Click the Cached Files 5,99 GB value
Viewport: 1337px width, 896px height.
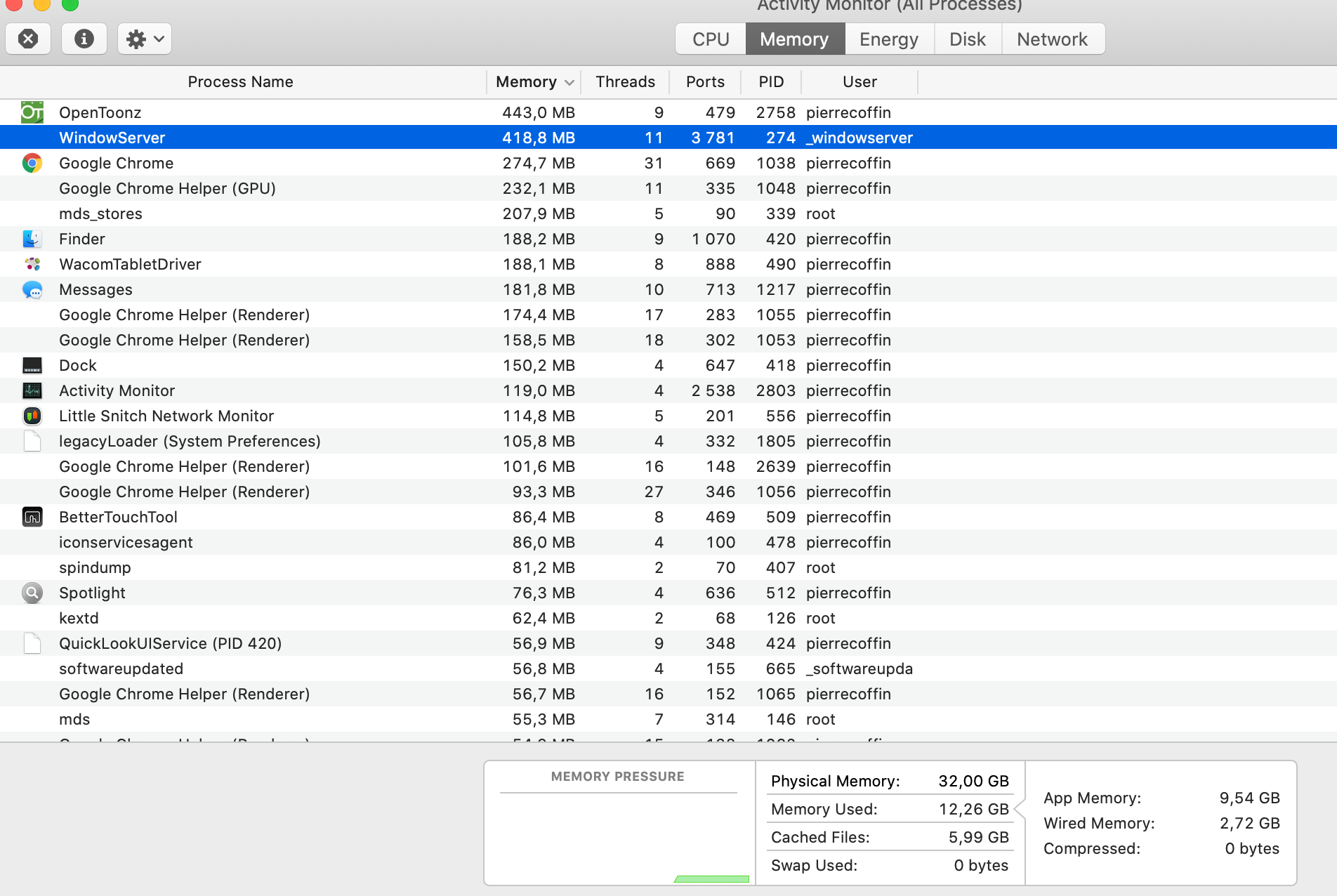click(x=978, y=837)
